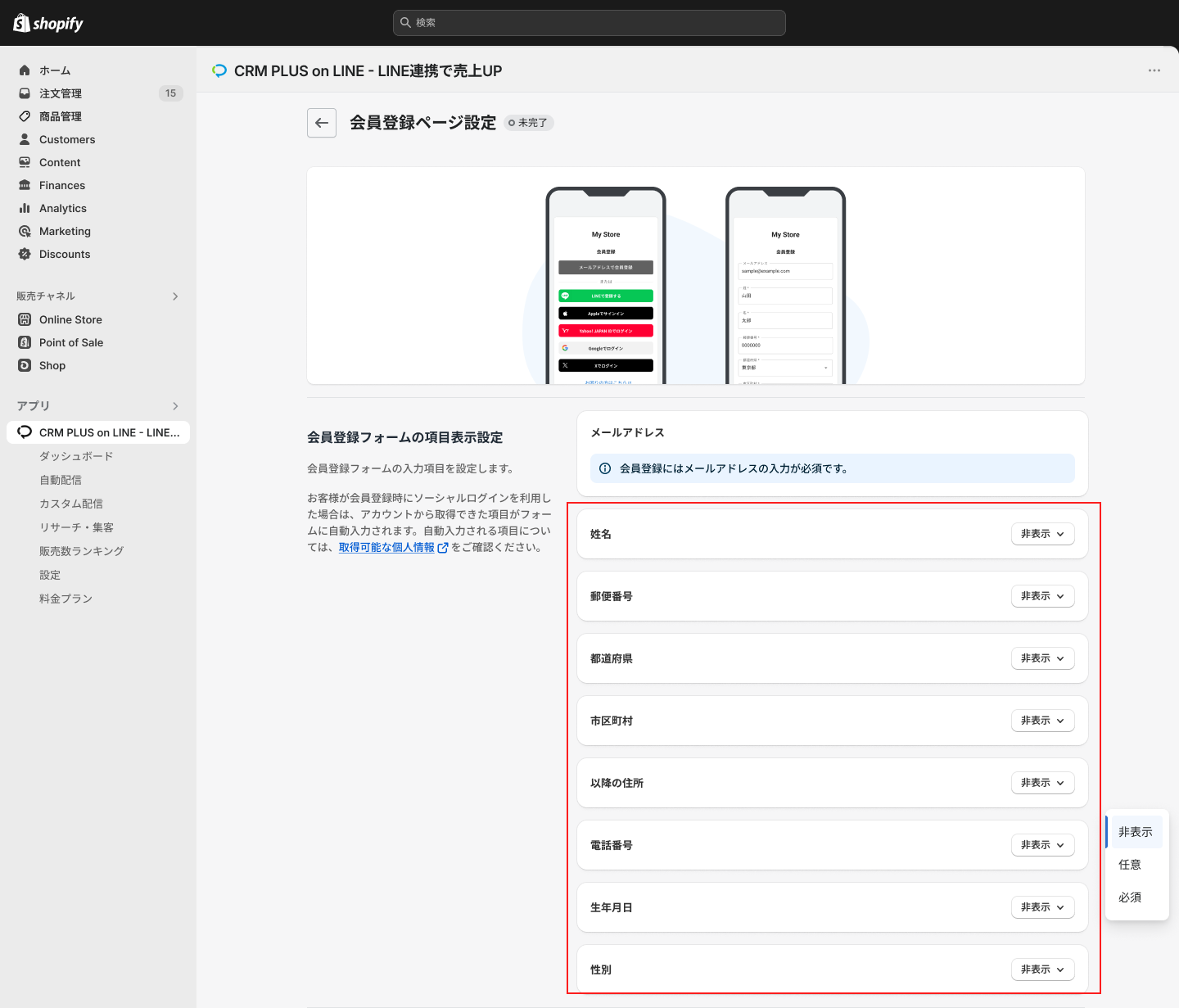Select 必須 in the popup menu

[x=1136, y=897]
